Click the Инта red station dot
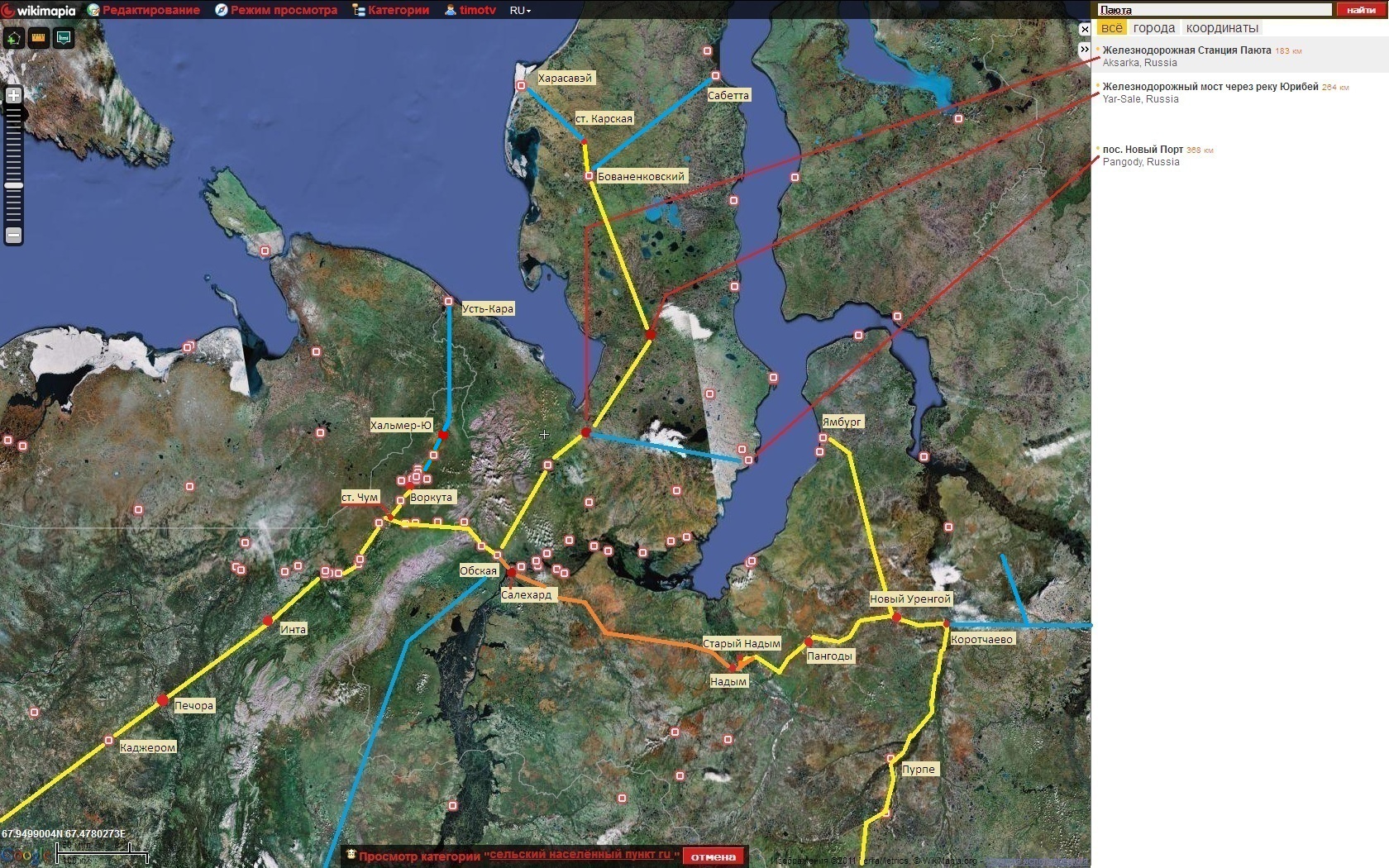 pyautogui.click(x=268, y=620)
